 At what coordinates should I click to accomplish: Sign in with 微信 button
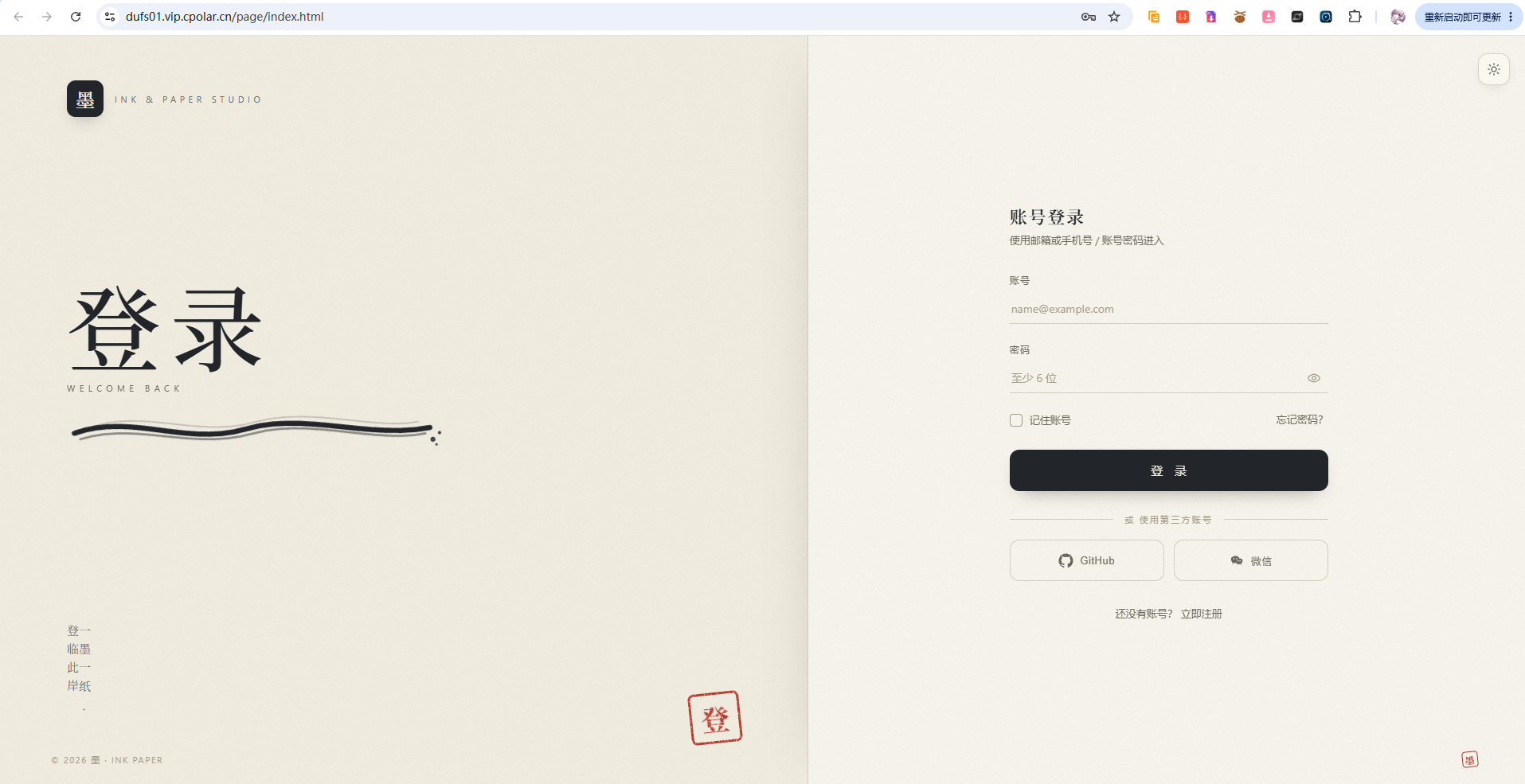[x=1250, y=560]
